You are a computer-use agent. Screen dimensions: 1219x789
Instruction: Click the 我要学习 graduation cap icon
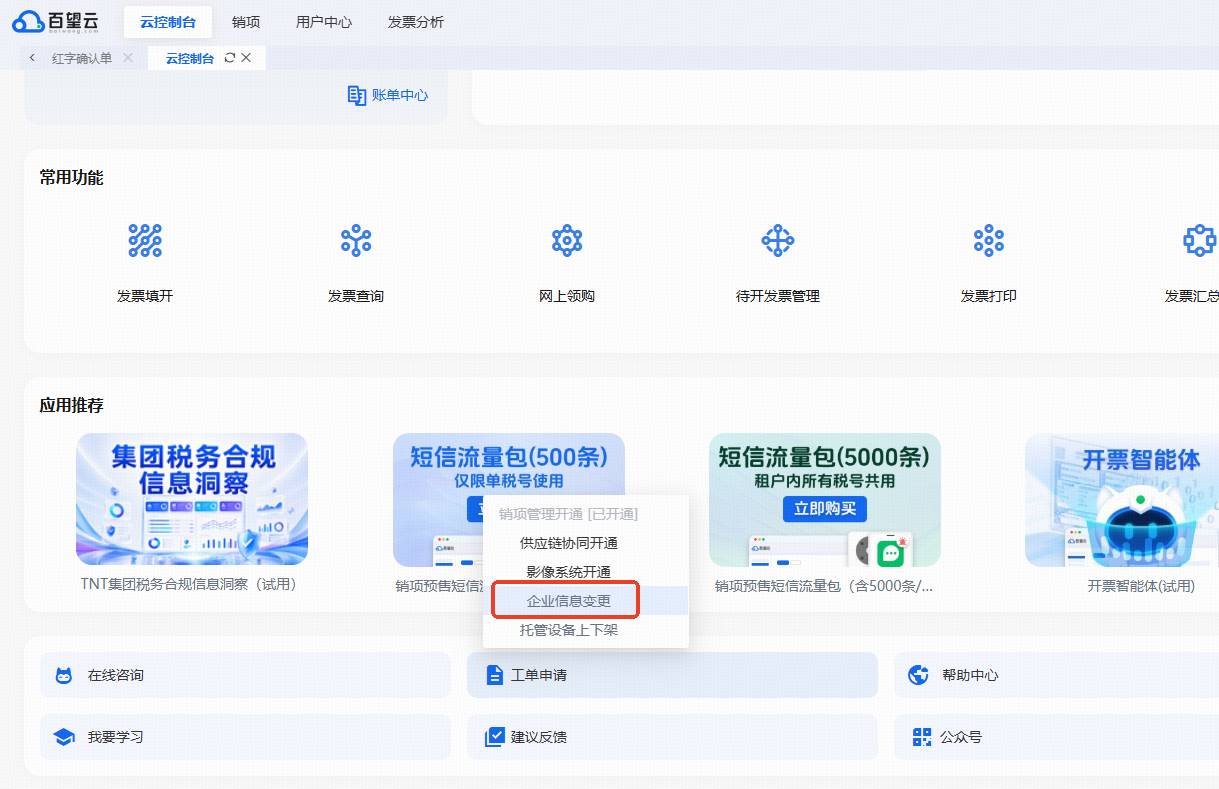pos(64,737)
